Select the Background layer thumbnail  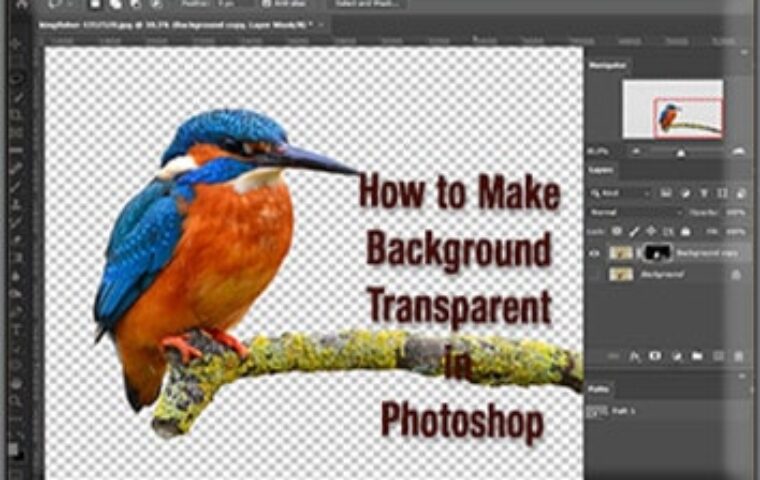click(x=621, y=274)
